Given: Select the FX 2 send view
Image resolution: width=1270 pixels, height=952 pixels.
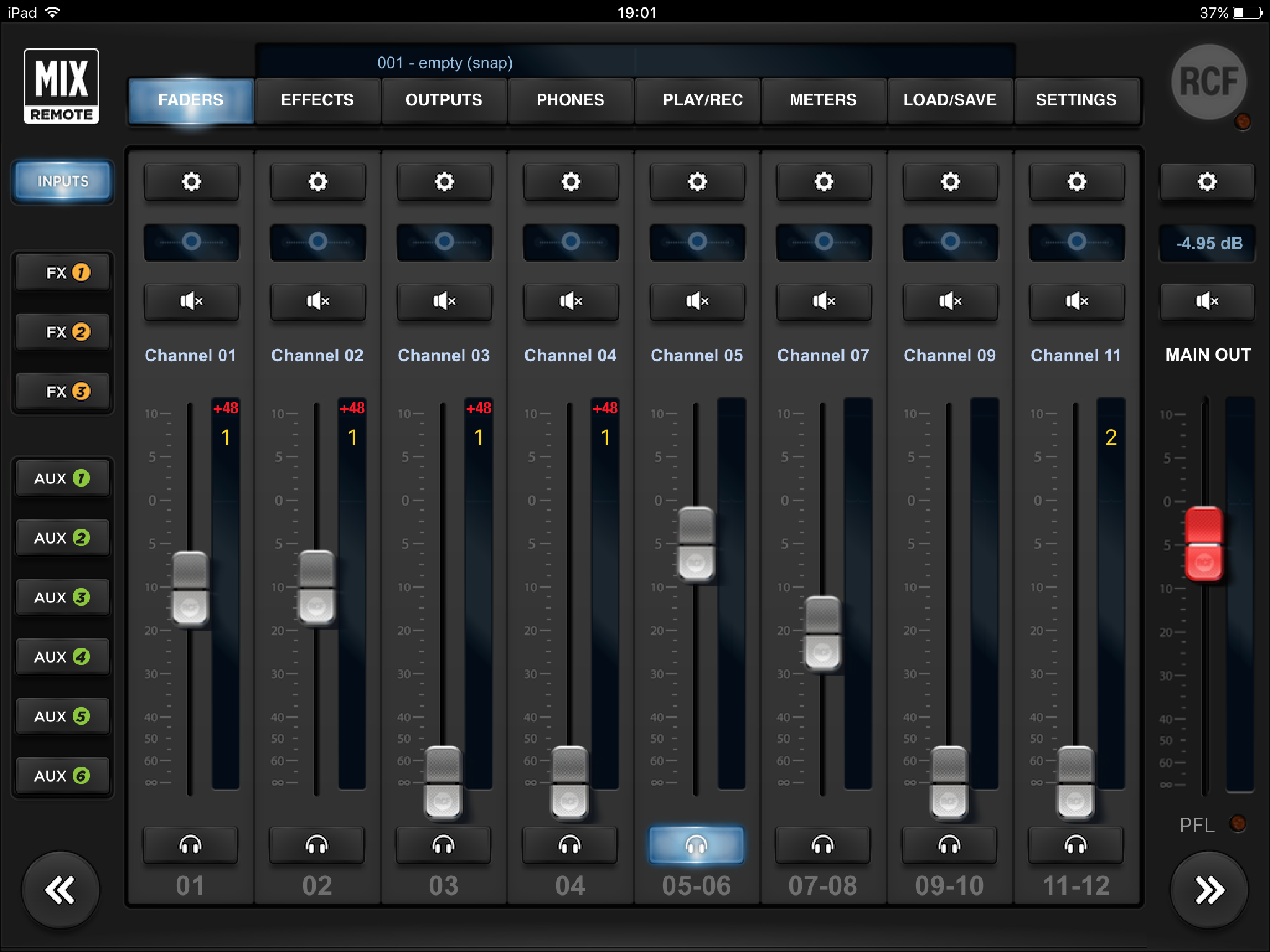Looking at the screenshot, I should tap(63, 332).
